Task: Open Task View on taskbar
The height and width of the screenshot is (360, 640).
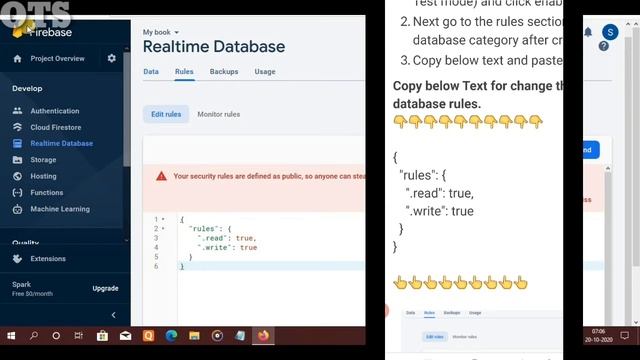Action: click(78, 336)
